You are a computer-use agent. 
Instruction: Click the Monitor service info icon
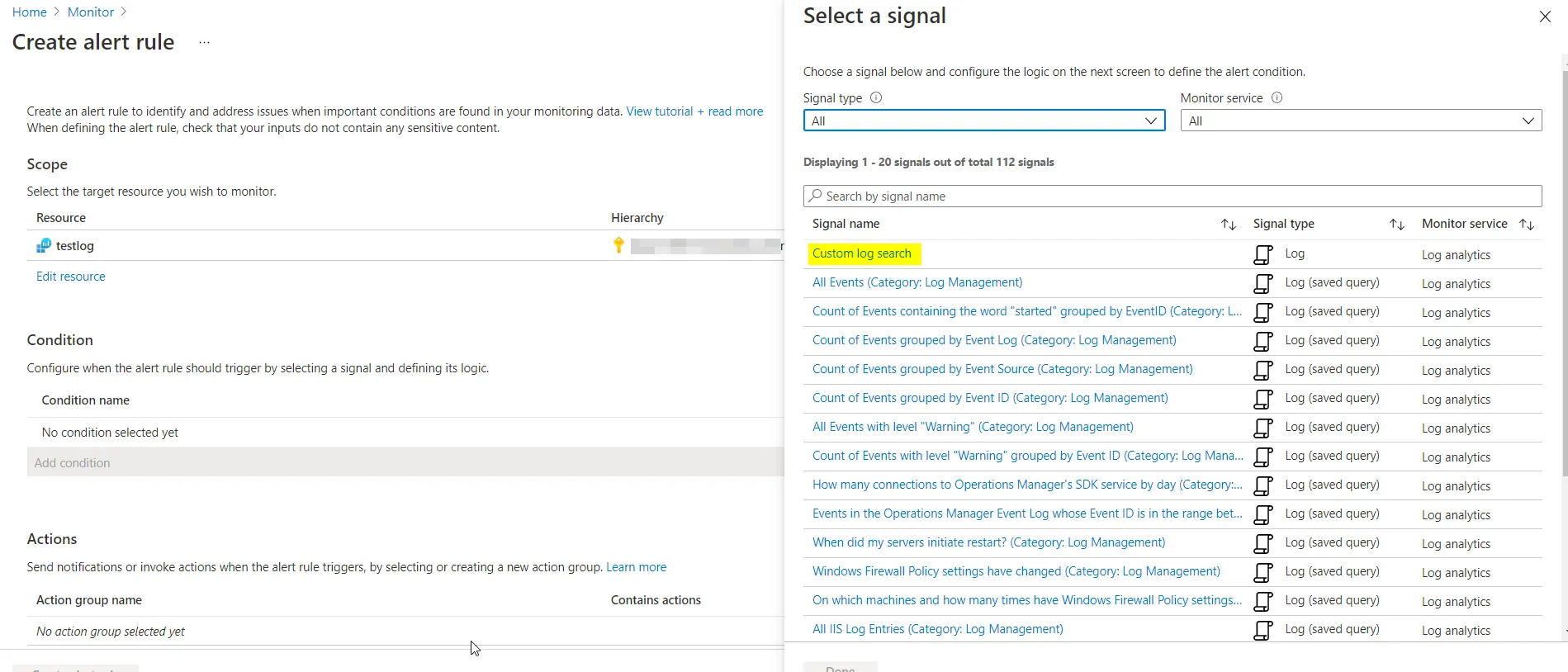click(1277, 97)
